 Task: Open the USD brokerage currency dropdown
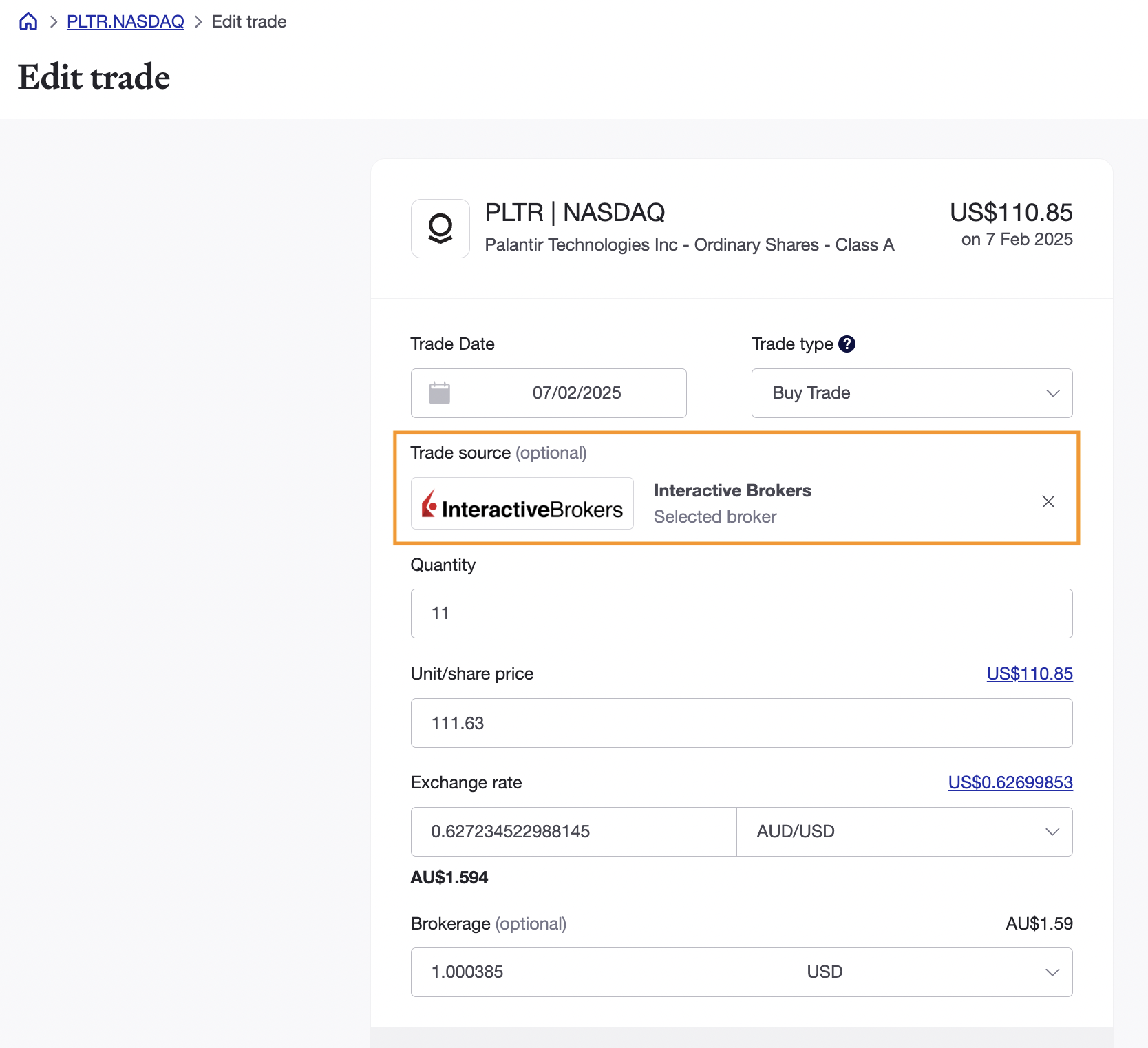(930, 972)
